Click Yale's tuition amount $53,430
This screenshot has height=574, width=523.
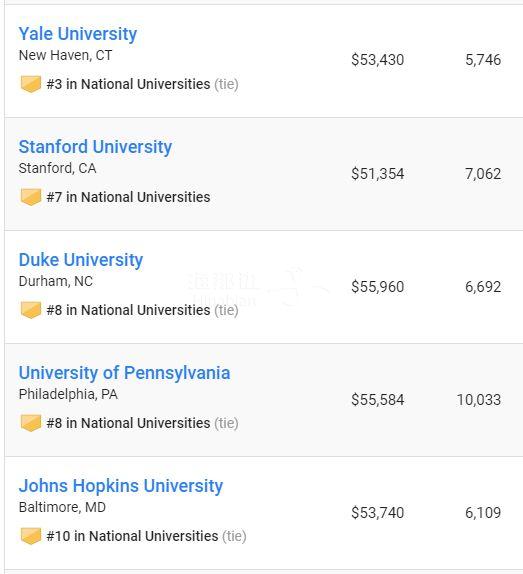click(x=378, y=60)
